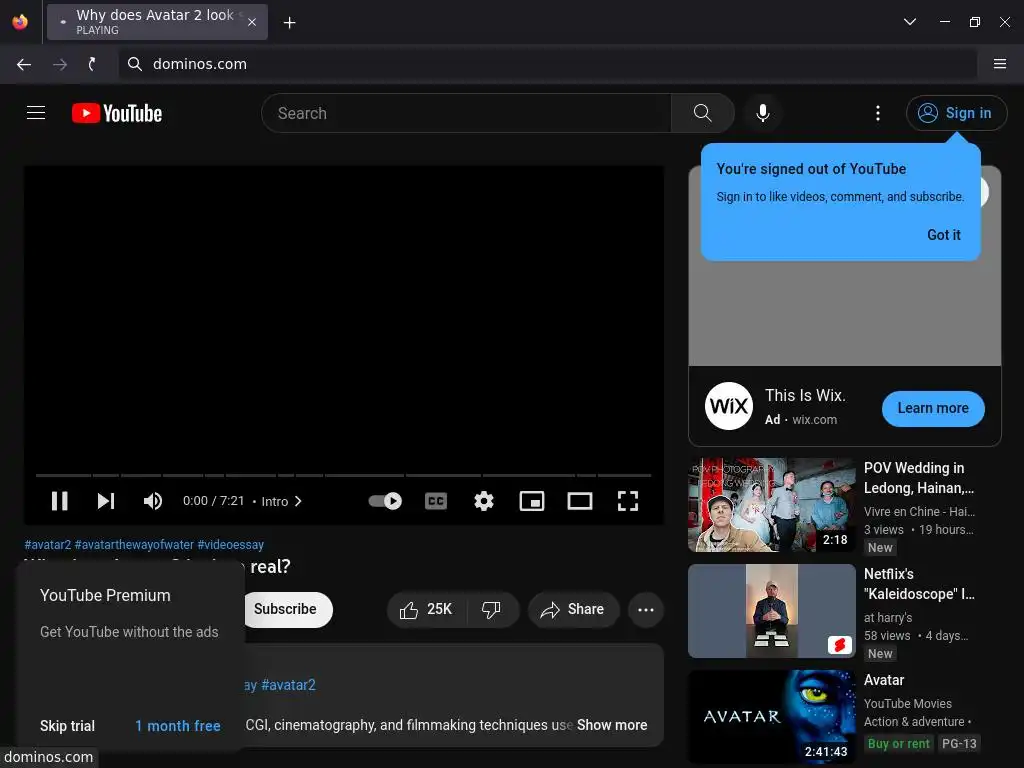The height and width of the screenshot is (768, 1024).
Task: Click the Firefox icon in the tab bar
Action: [20, 22]
